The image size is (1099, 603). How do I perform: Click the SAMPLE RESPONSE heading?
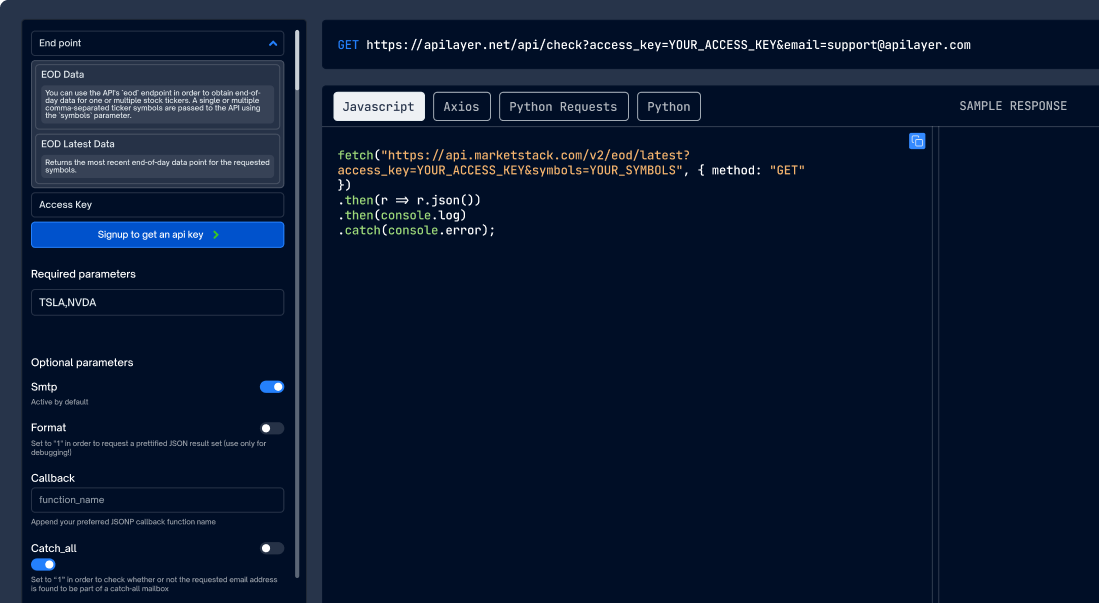[x=1012, y=106]
